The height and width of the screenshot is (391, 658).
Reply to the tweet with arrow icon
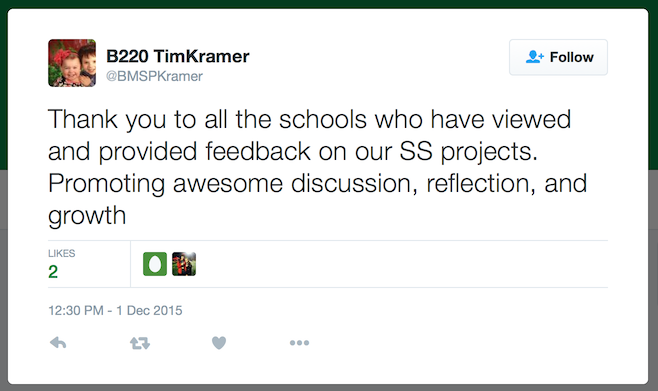coord(58,343)
